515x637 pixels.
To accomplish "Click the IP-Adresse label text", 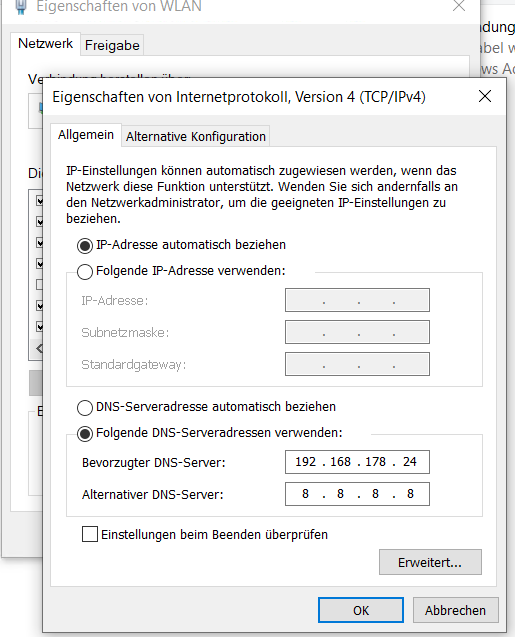I will [115, 301].
